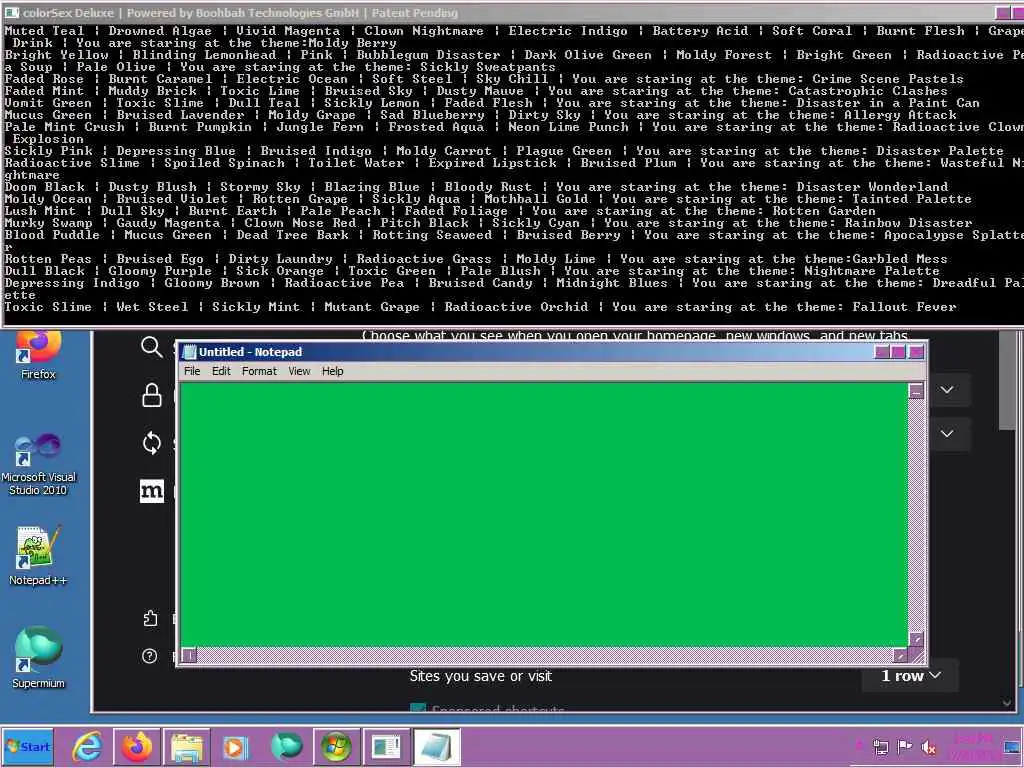This screenshot has height=768, width=1024.
Task: Expand the first Firefox homepage dropdown chevron
Action: click(947, 390)
